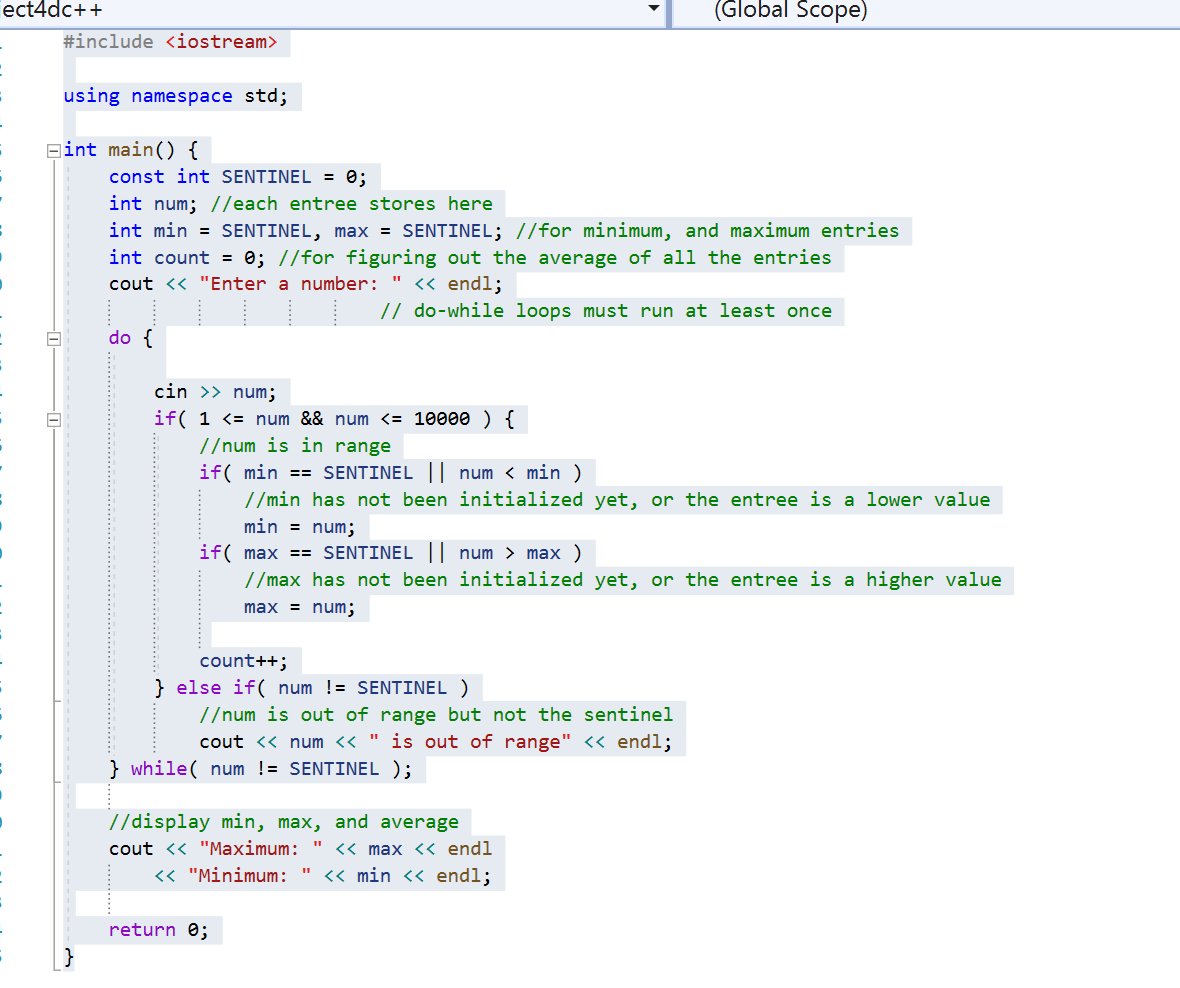
Task: Collapse the main() function outline
Action: tap(53, 150)
